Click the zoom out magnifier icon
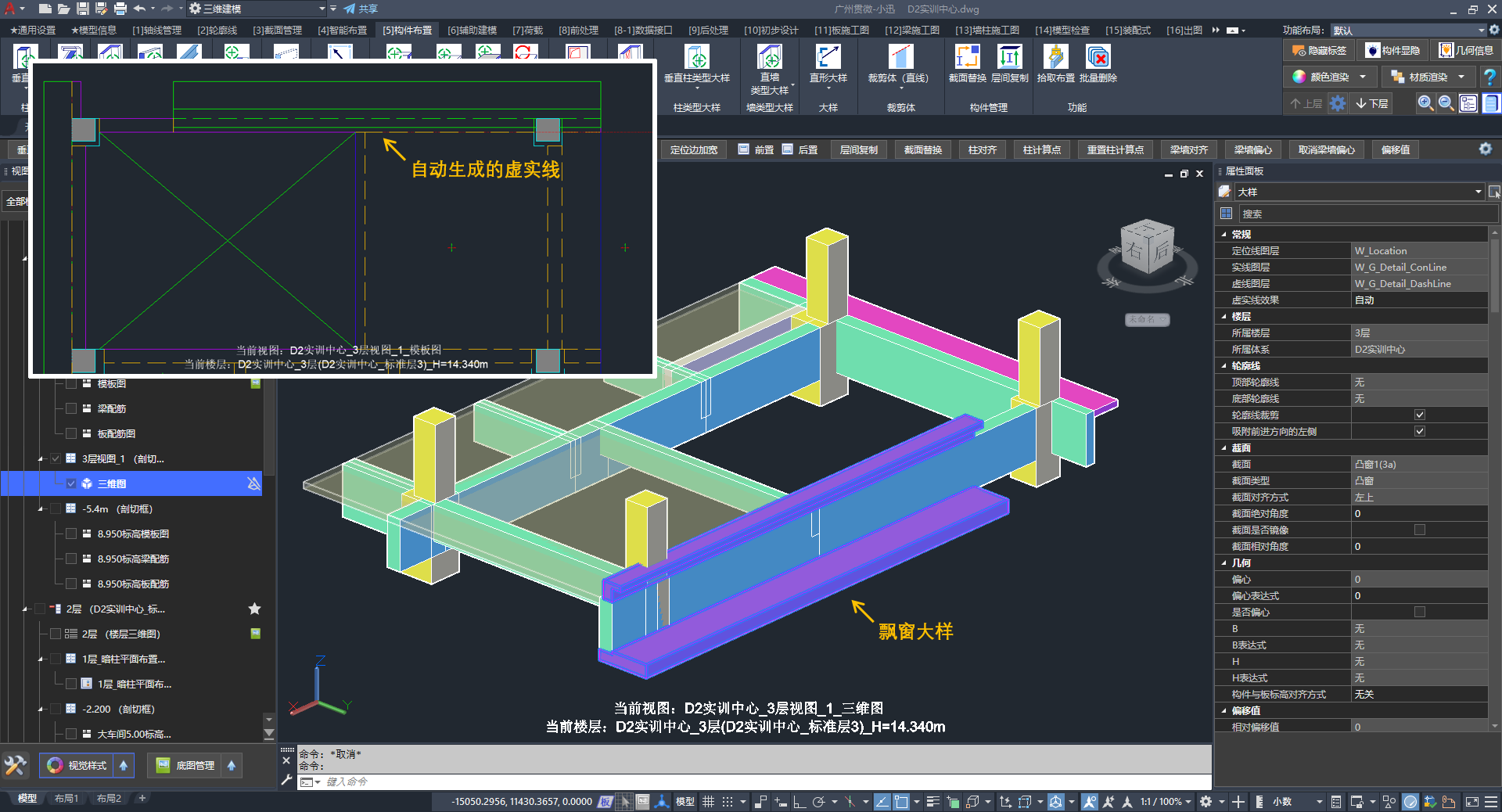Image resolution: width=1502 pixels, height=812 pixels. 1446,103
